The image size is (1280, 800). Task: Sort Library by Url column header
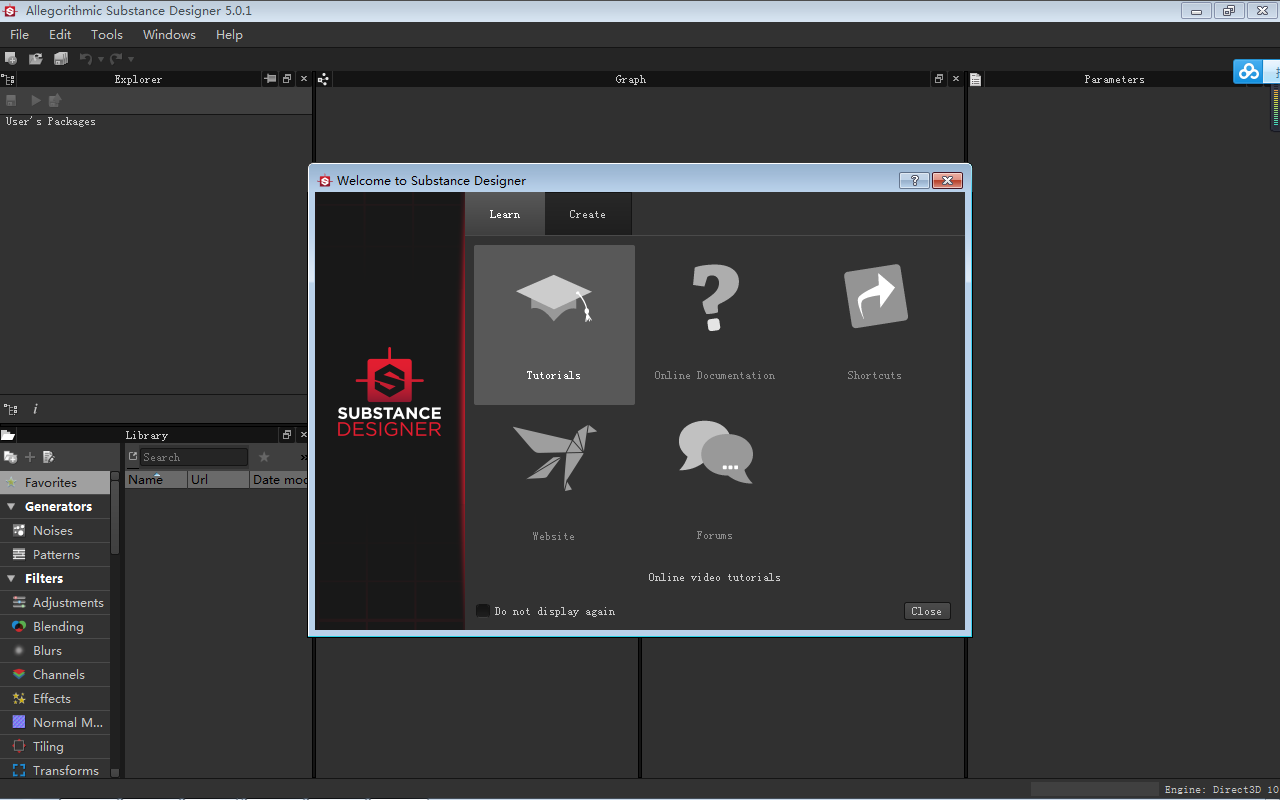coord(218,480)
